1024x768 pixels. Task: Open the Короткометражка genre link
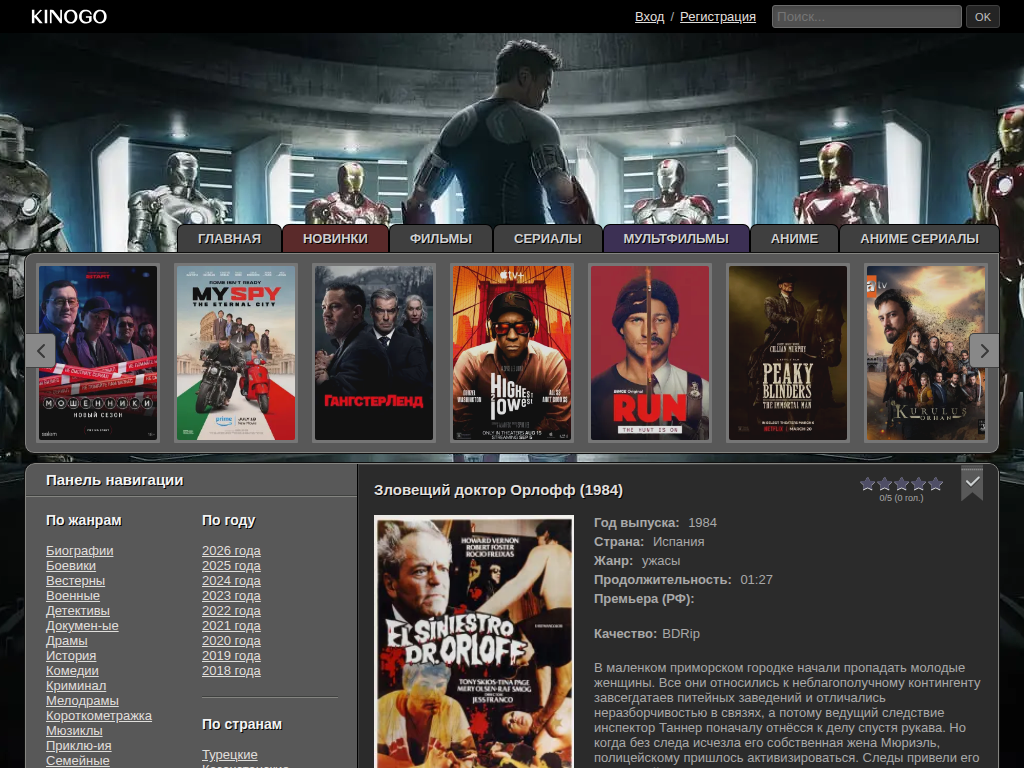point(99,716)
